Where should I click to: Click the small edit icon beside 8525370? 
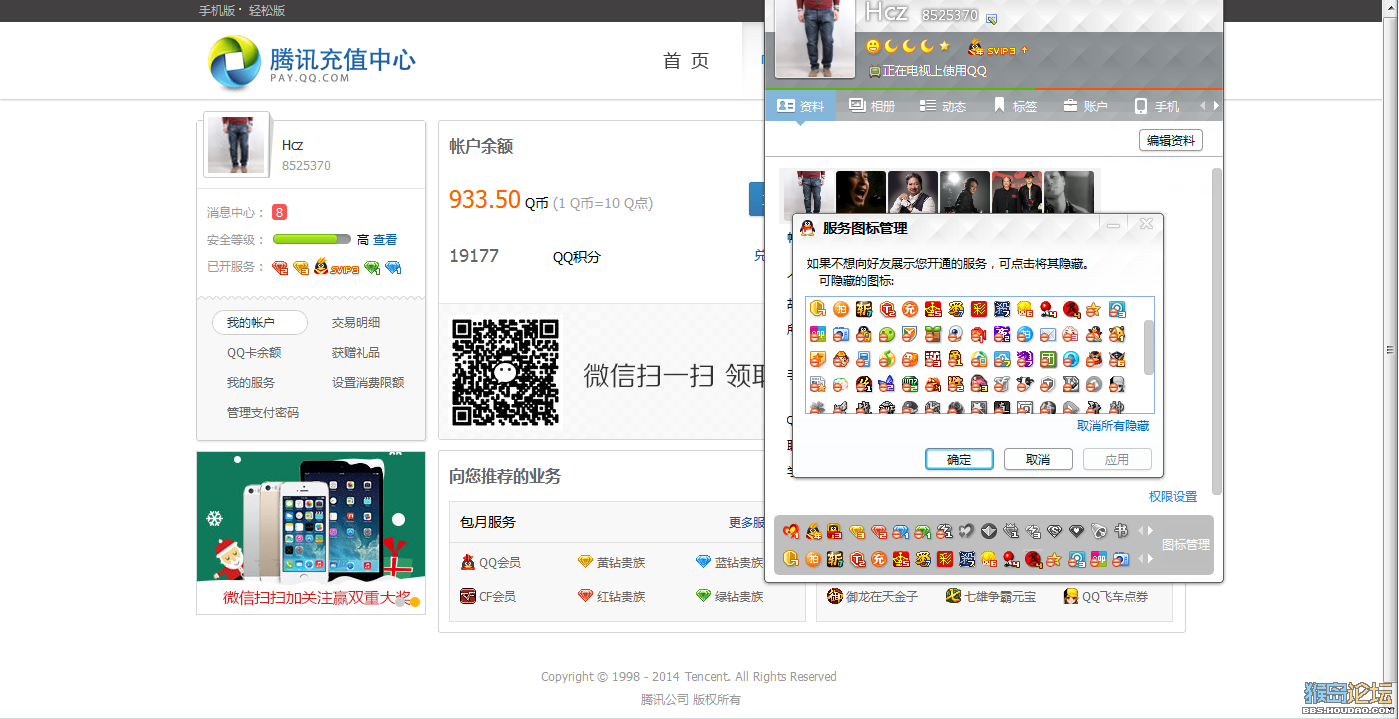click(x=991, y=19)
